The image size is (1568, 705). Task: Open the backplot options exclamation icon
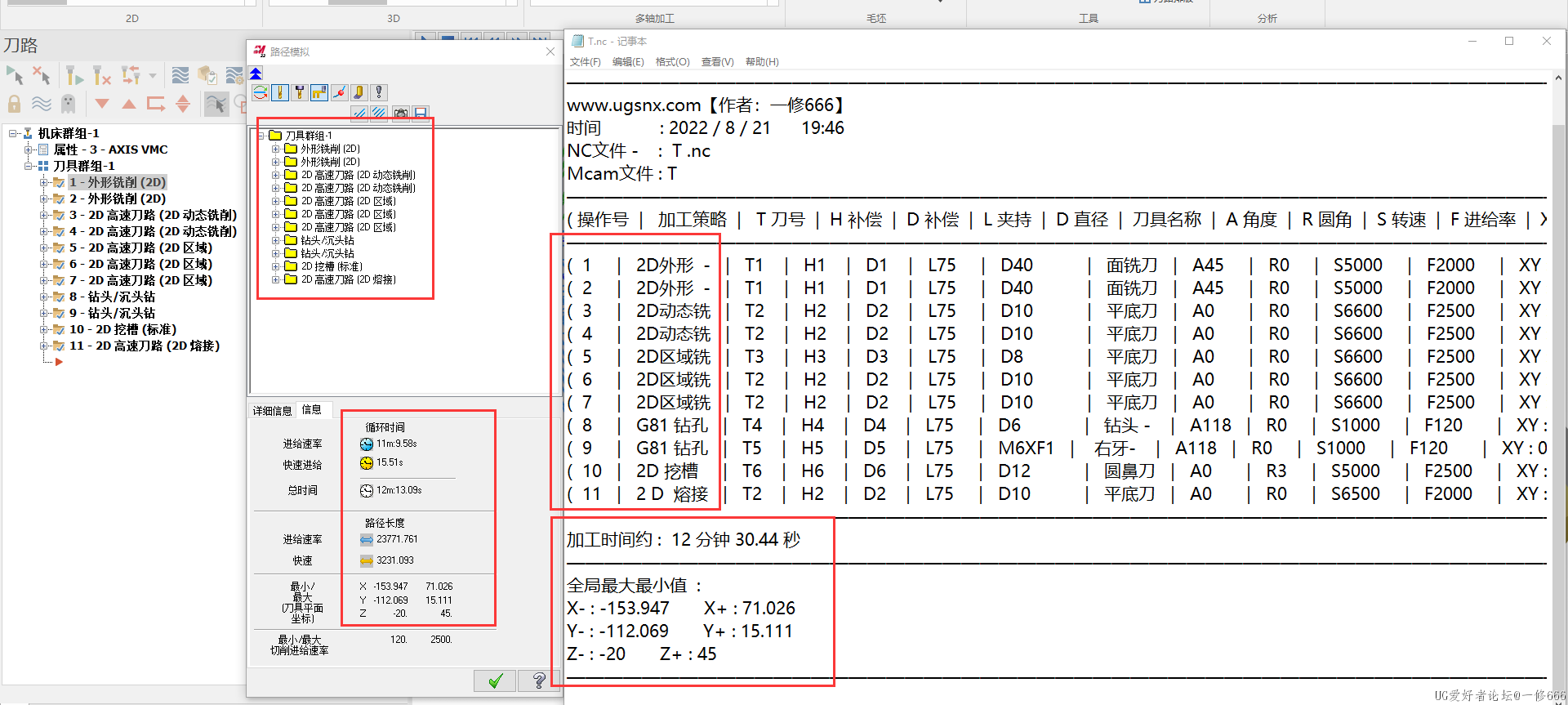coord(378,92)
